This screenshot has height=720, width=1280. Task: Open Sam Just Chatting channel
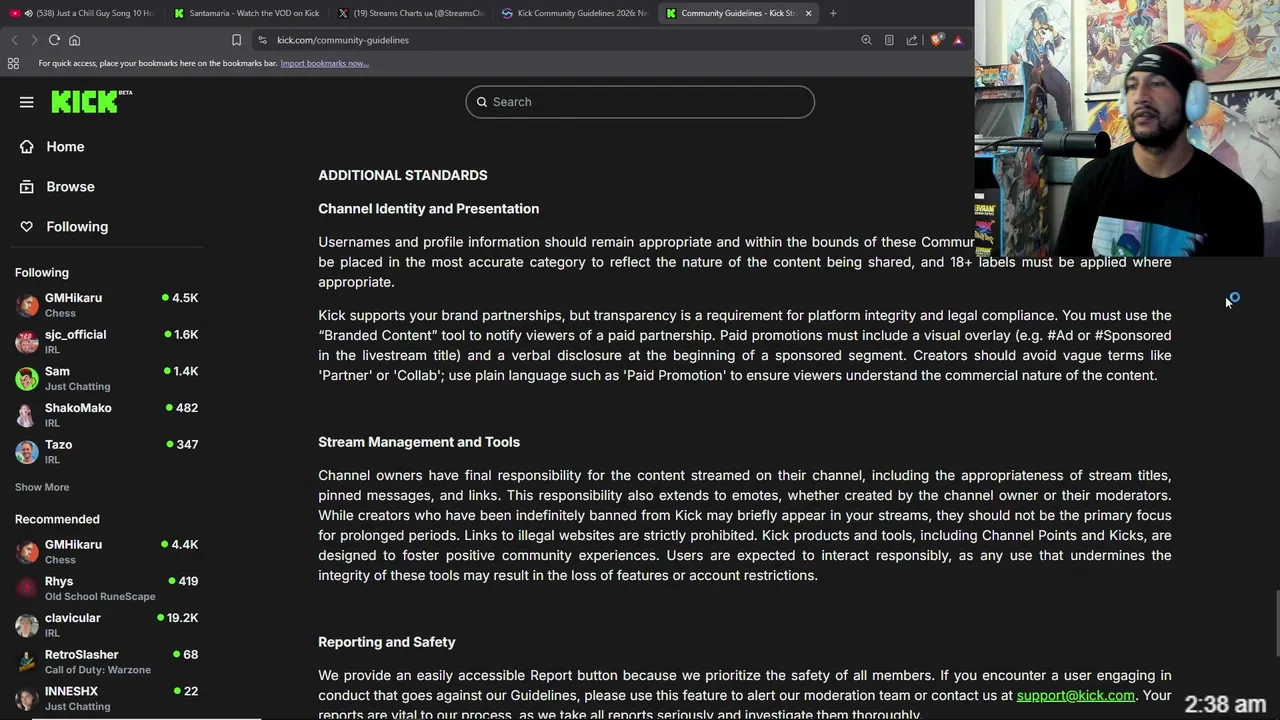[107, 378]
